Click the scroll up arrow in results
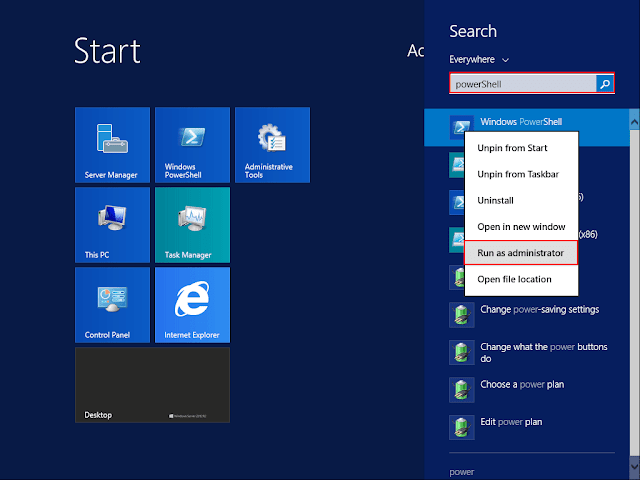Viewport: 640px width, 480px height. (635, 122)
